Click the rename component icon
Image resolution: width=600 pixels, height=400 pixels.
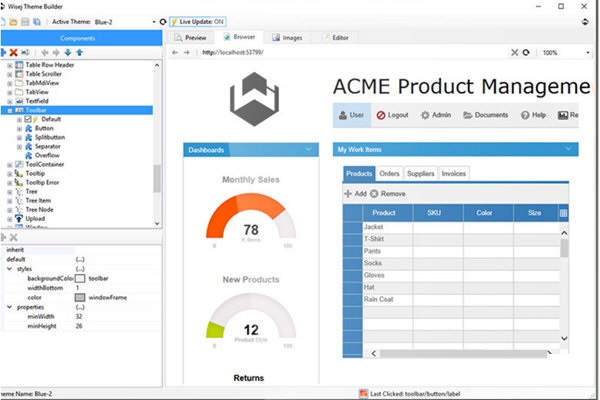[x=25, y=52]
